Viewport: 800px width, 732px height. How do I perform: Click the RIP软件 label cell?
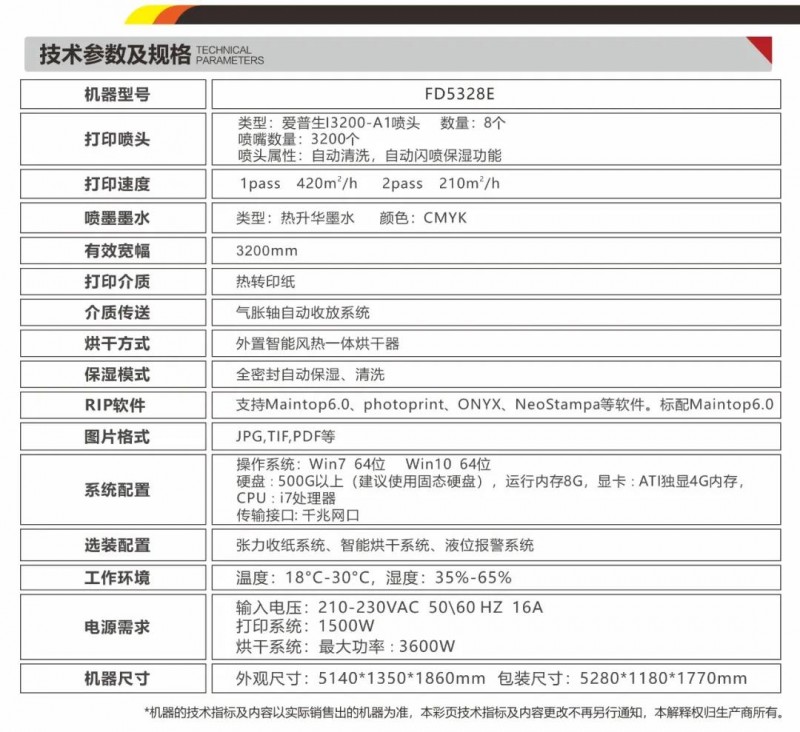[117, 405]
